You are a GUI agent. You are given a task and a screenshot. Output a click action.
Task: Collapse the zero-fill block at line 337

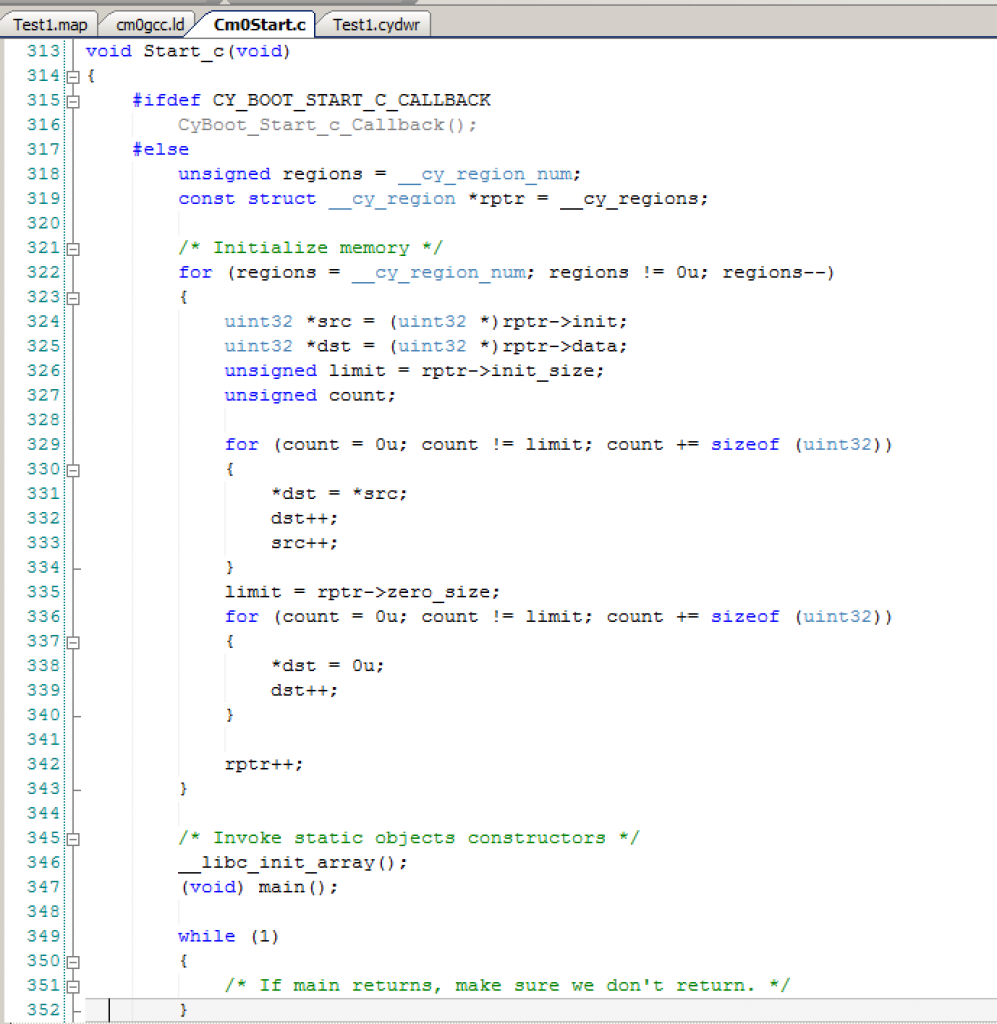coord(74,641)
